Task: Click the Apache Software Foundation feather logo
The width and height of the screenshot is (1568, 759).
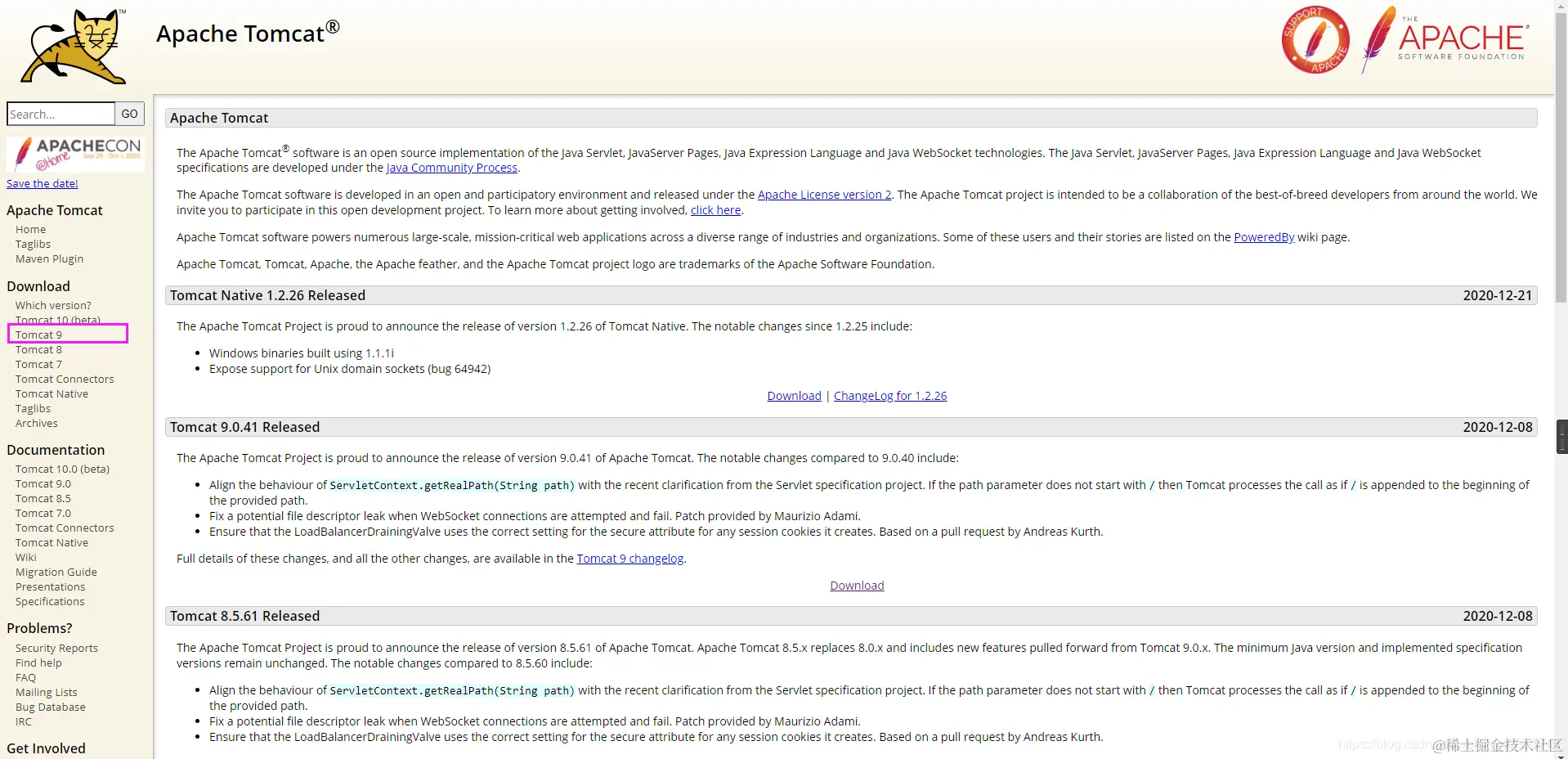Action: 1445,39
